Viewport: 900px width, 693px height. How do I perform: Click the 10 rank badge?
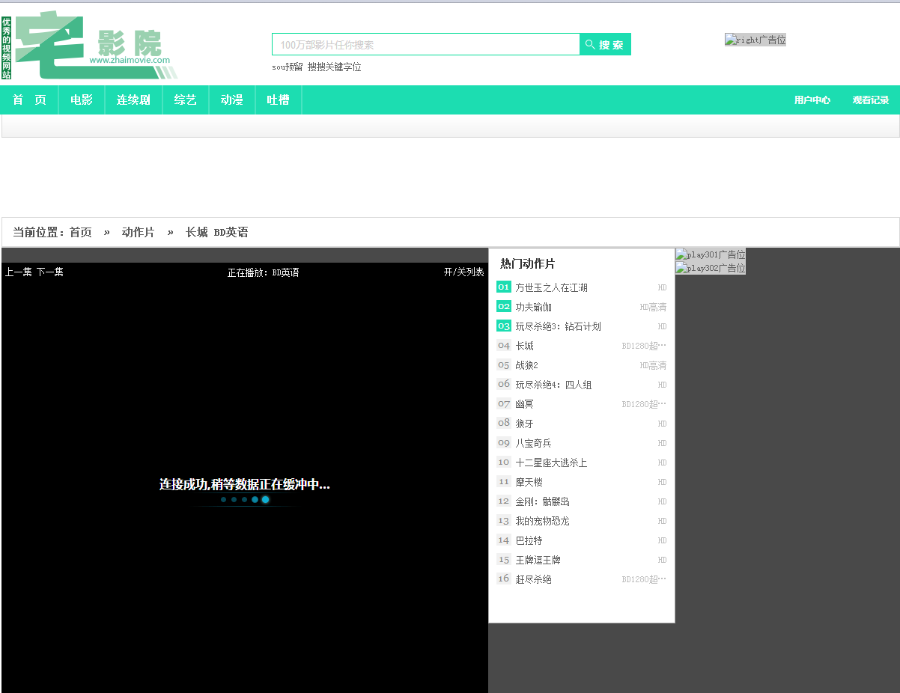[x=503, y=462]
